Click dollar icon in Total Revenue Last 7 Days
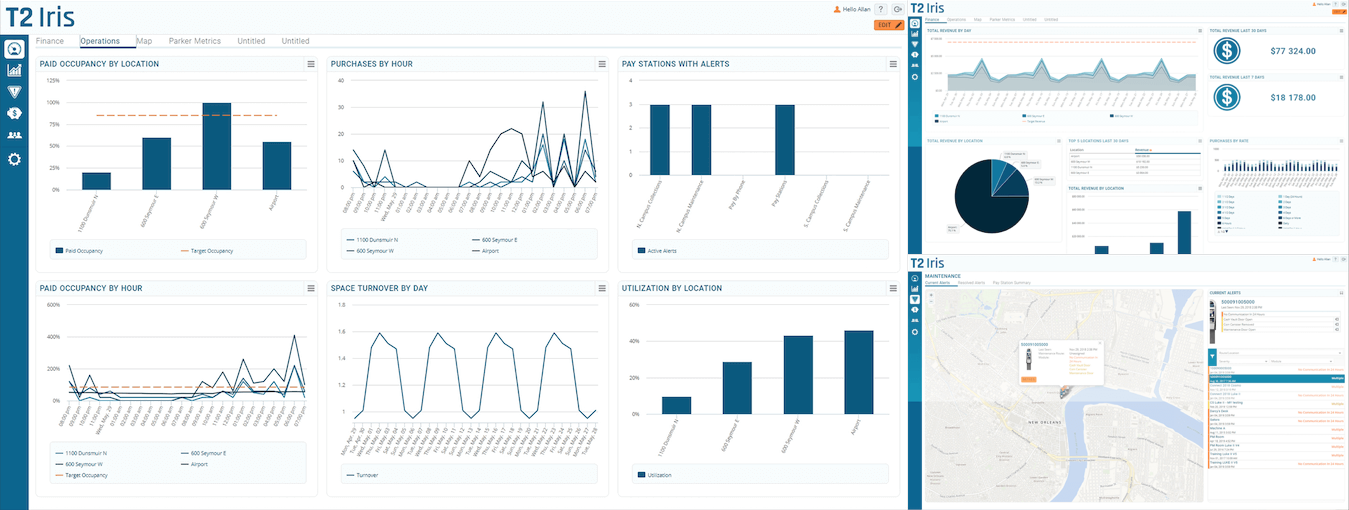The height and width of the screenshot is (510, 1349). pyautogui.click(x=1227, y=97)
